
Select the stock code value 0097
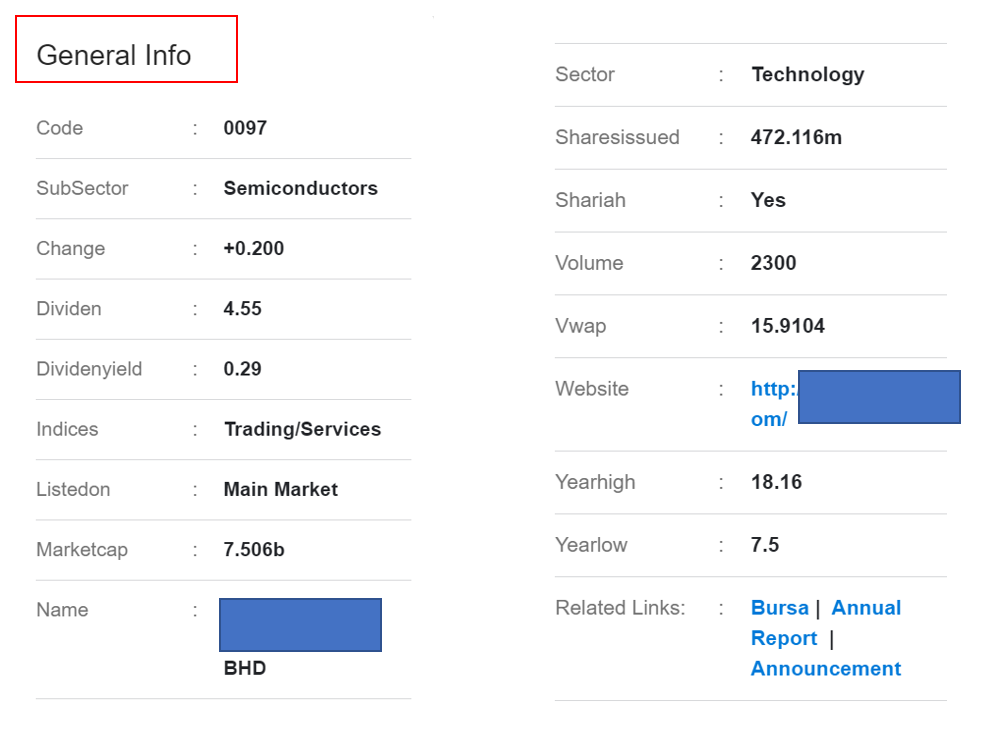pyautogui.click(x=245, y=128)
